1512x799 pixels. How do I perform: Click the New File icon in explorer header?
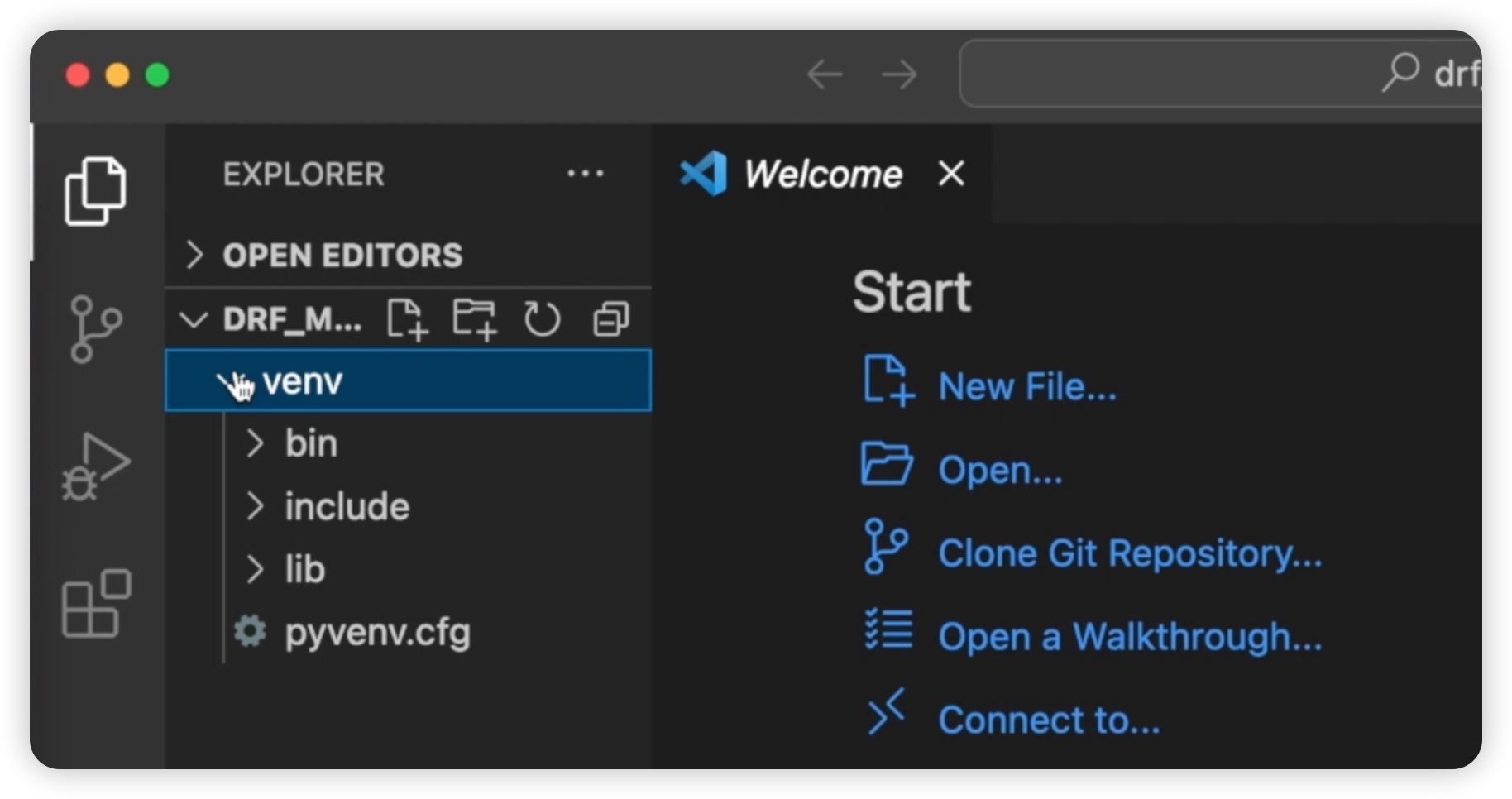[407, 319]
